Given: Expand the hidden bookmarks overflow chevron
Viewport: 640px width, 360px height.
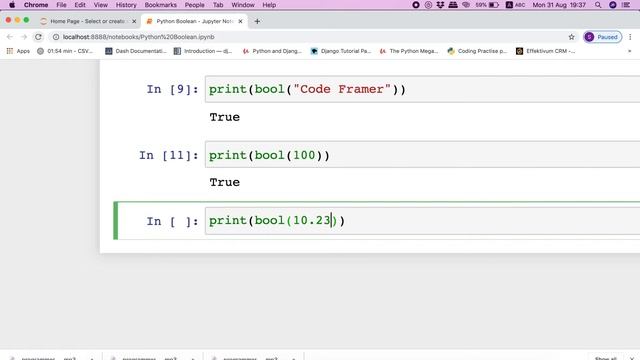Looking at the screenshot, I should [629, 51].
